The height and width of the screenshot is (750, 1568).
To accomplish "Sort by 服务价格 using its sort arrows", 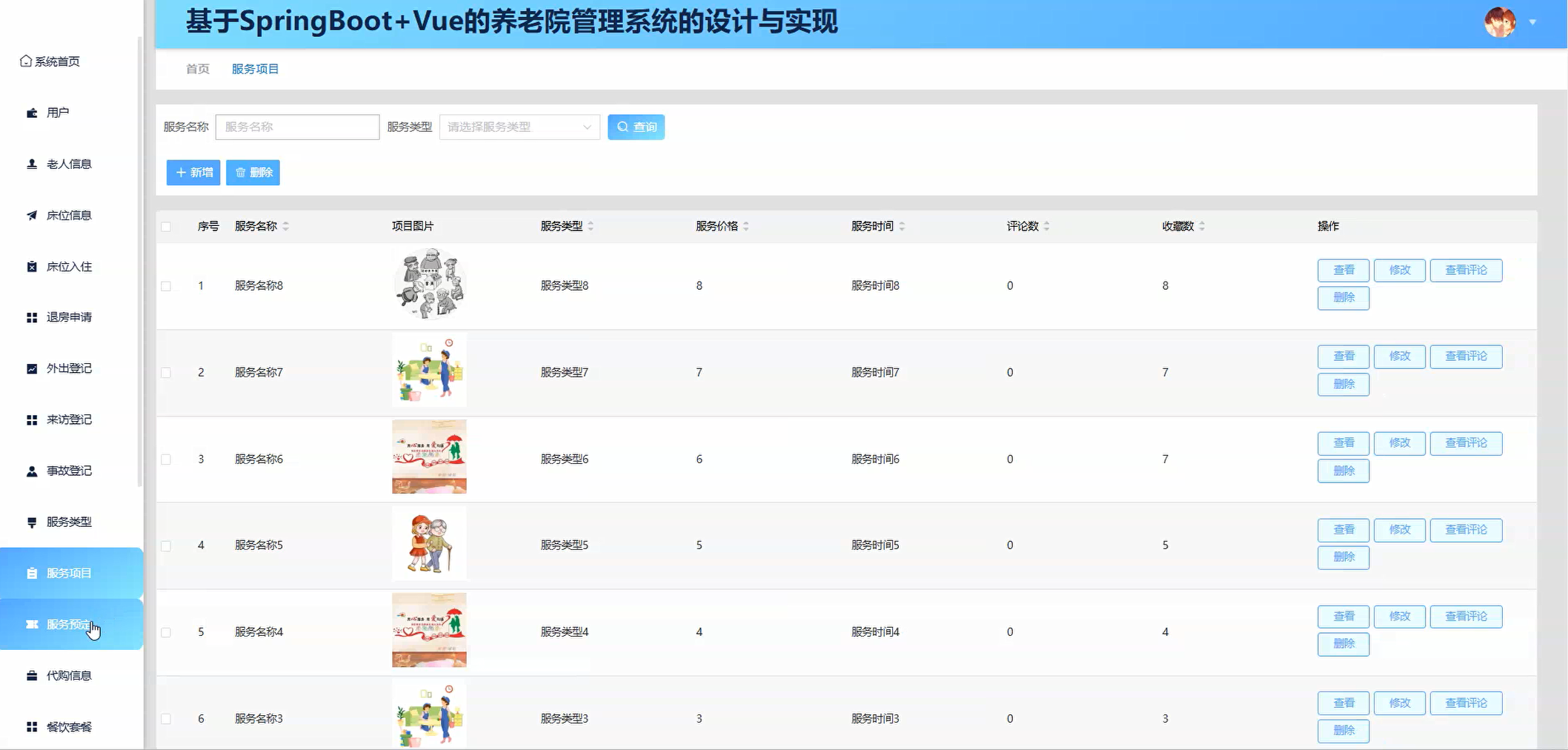I will (x=747, y=226).
